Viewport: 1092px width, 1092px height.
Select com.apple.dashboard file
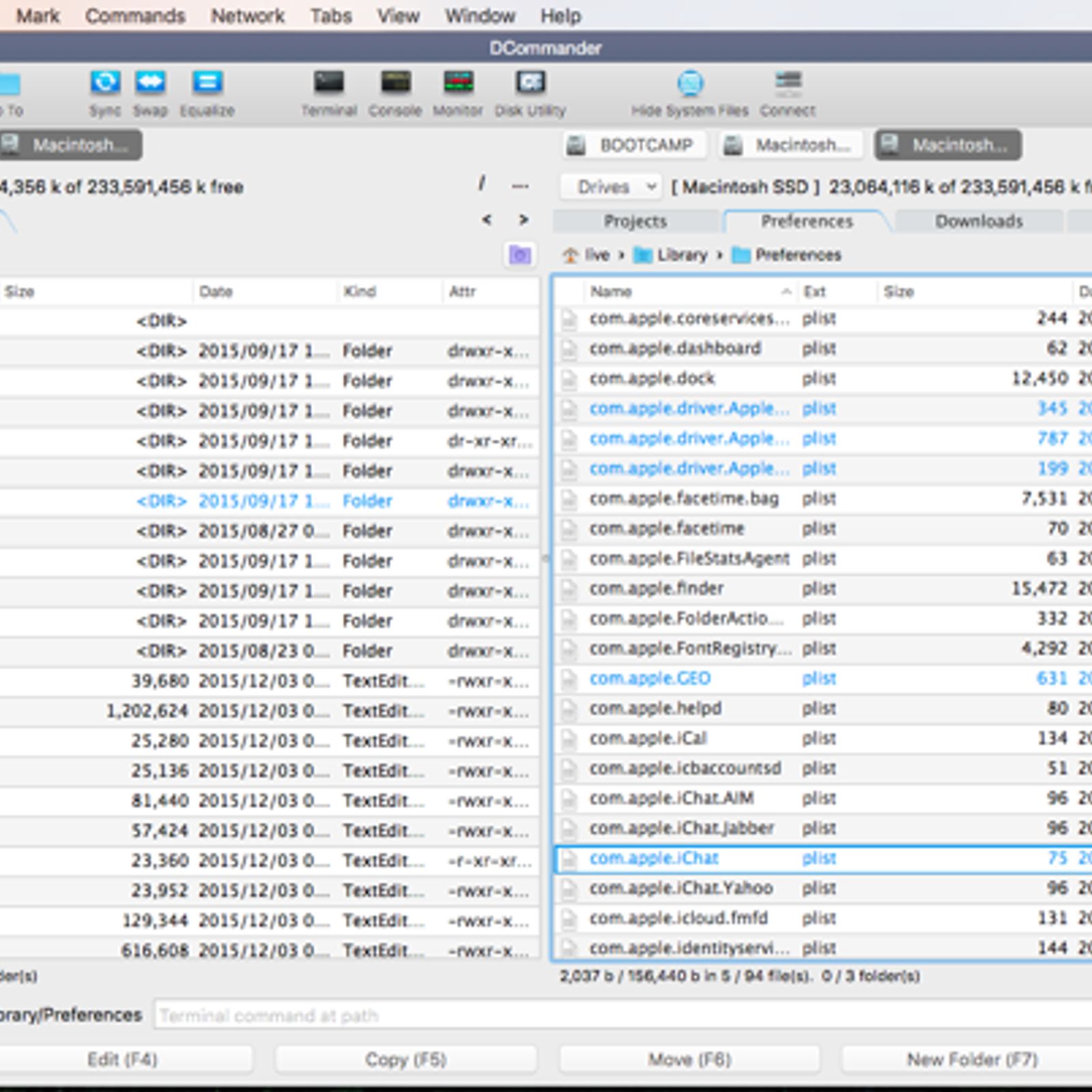click(x=824, y=349)
